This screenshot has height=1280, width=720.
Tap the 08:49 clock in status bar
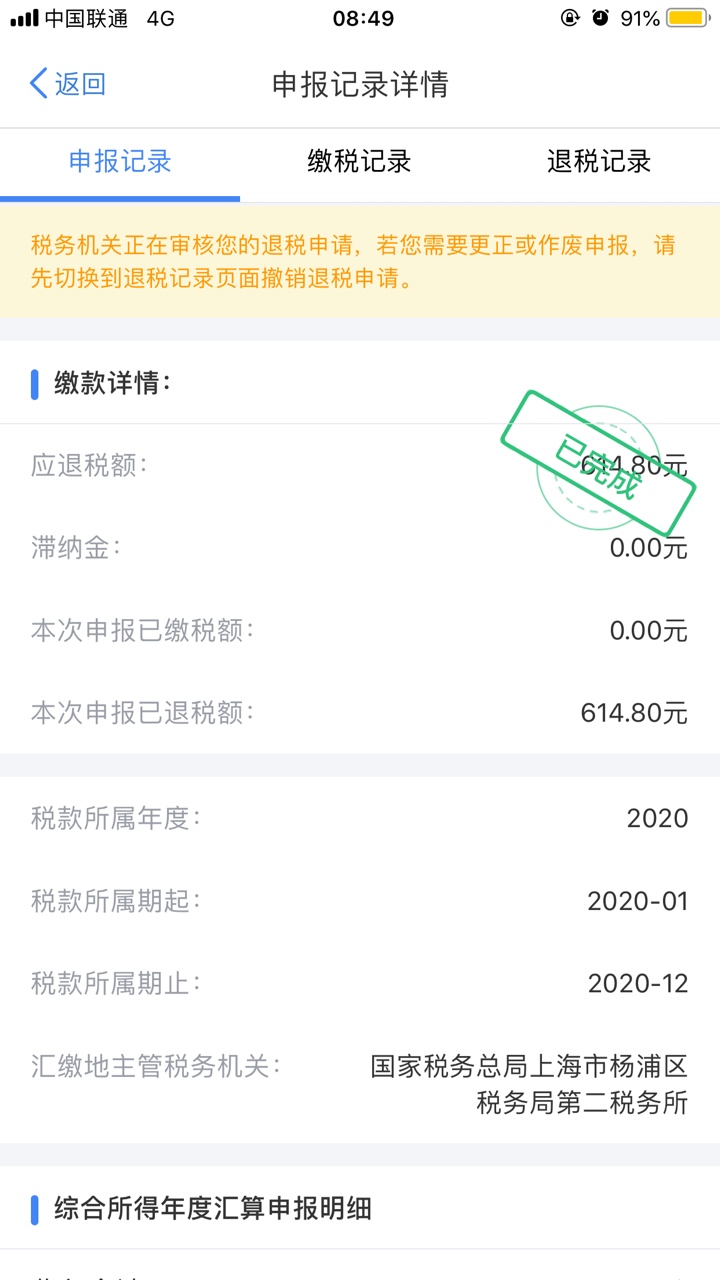point(363,18)
